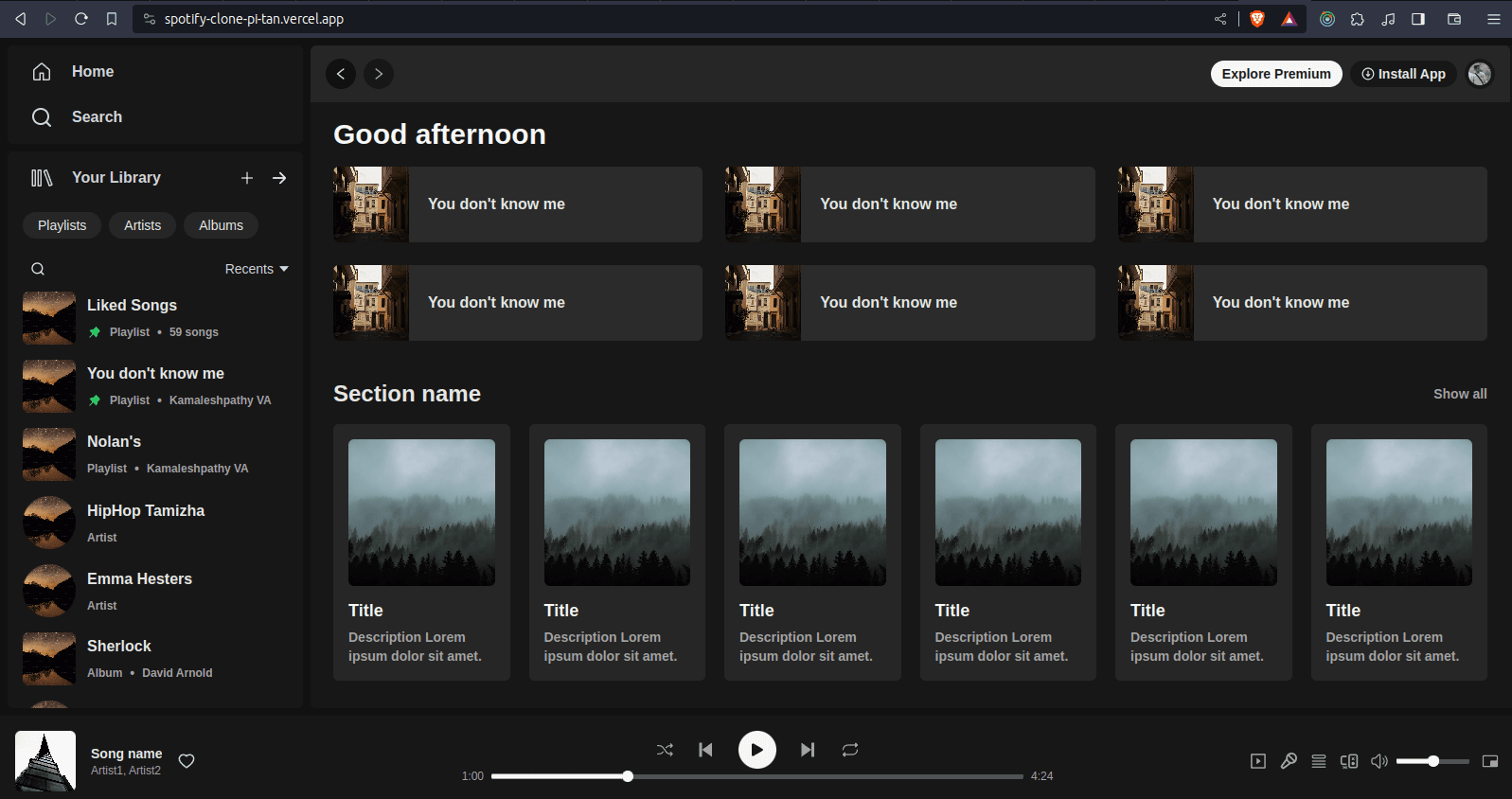Filter library by Artists
Image resolution: width=1512 pixels, height=799 pixels.
pos(142,225)
